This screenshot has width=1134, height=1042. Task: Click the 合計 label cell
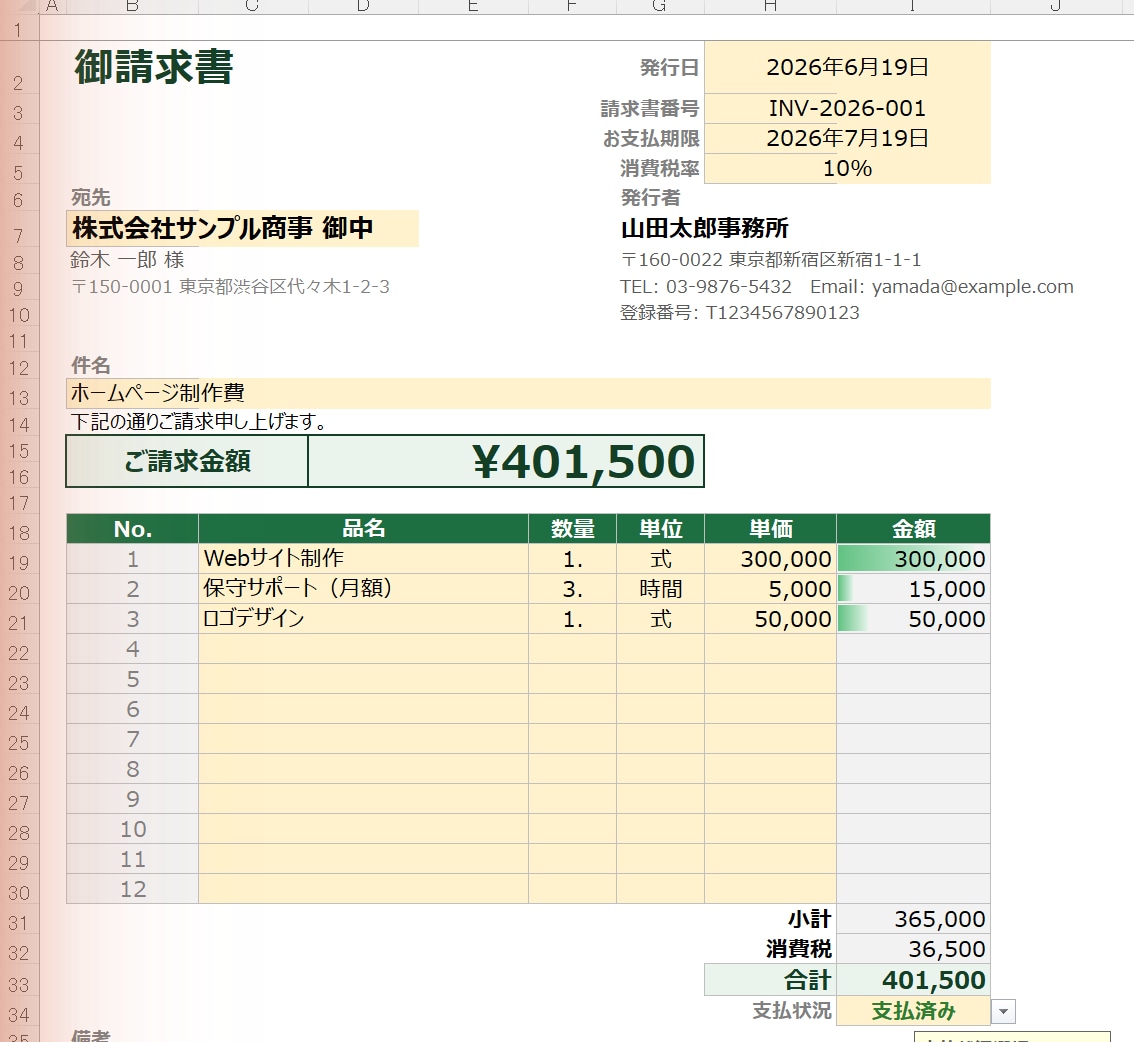point(770,980)
